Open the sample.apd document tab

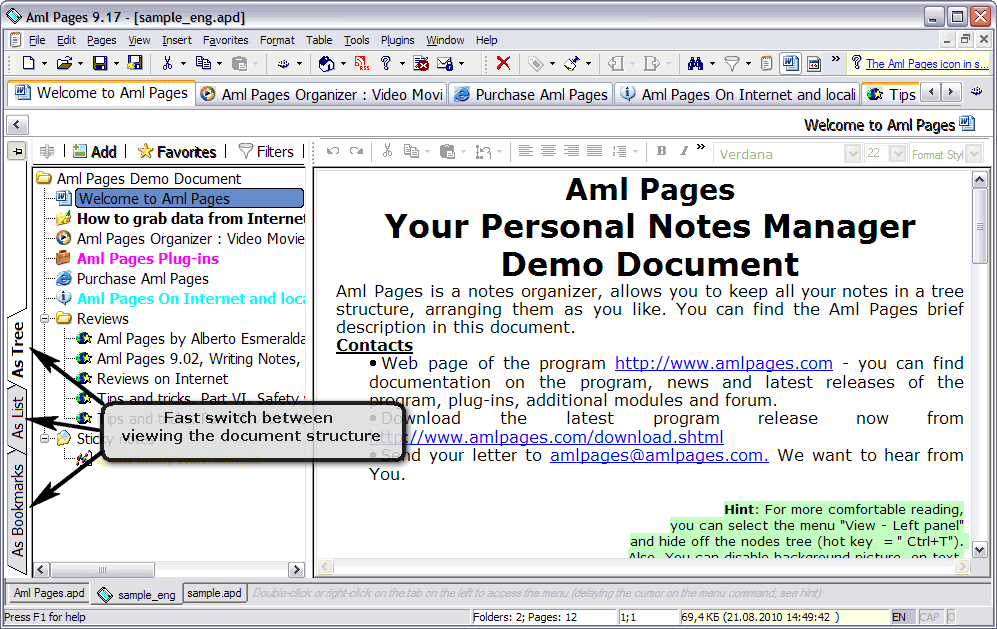[214, 593]
